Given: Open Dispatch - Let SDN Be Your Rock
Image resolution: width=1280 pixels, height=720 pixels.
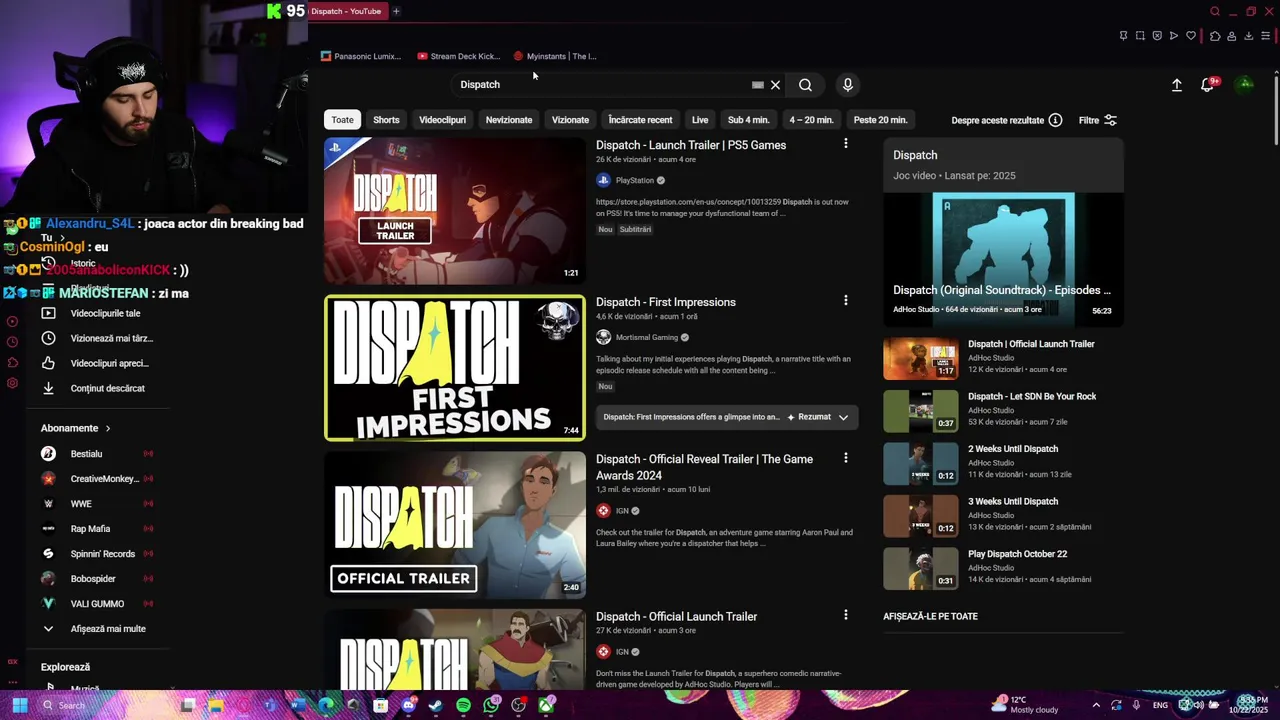Looking at the screenshot, I should (x=1032, y=397).
